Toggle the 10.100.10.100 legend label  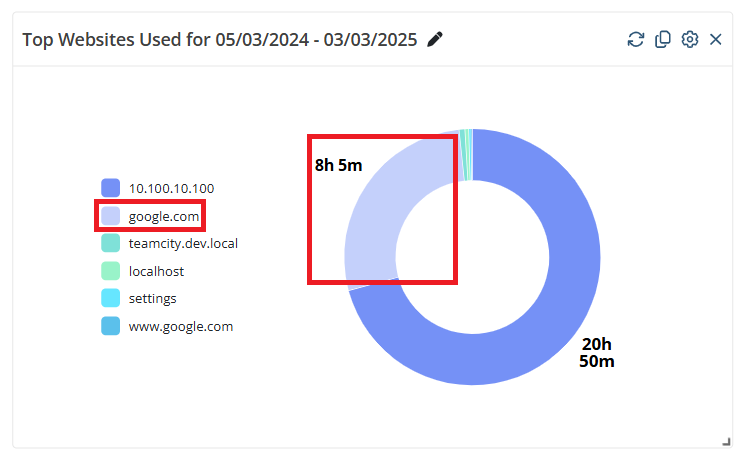171,188
